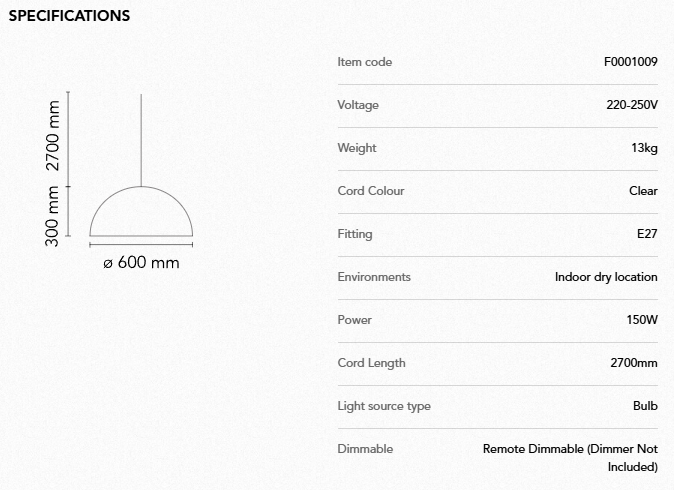Click the pendant lamp dome drawing

click(141, 215)
